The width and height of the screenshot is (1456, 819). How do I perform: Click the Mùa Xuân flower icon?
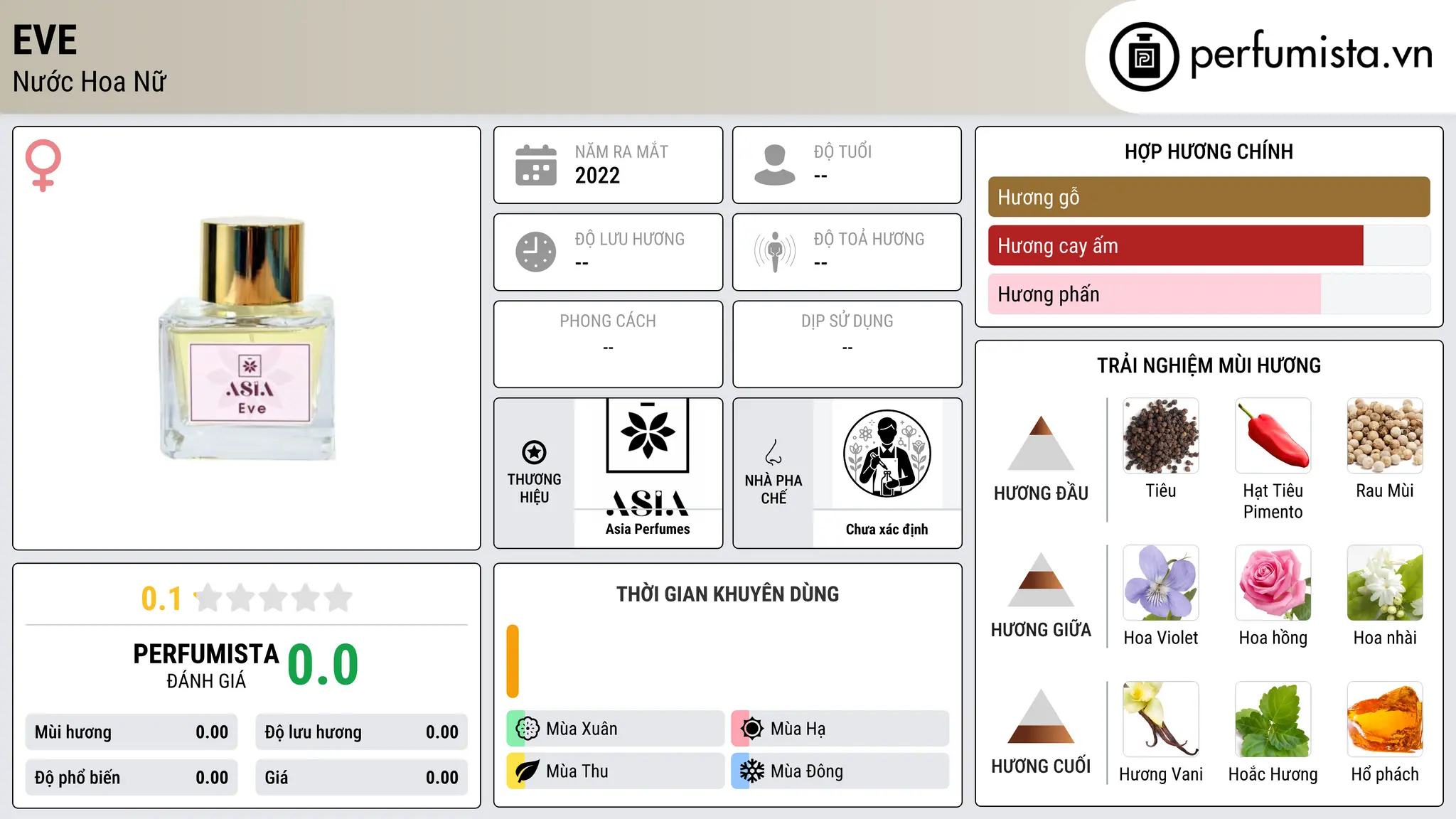click(528, 729)
